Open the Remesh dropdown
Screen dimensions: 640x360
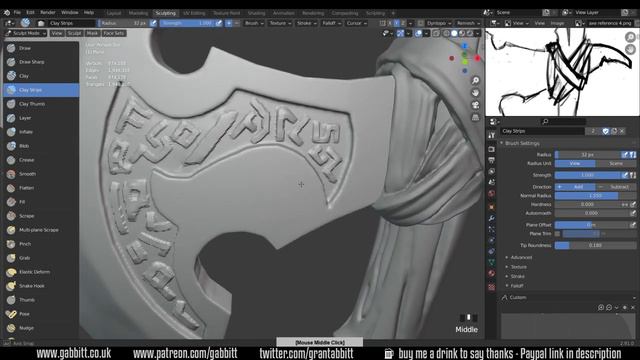(x=467, y=23)
